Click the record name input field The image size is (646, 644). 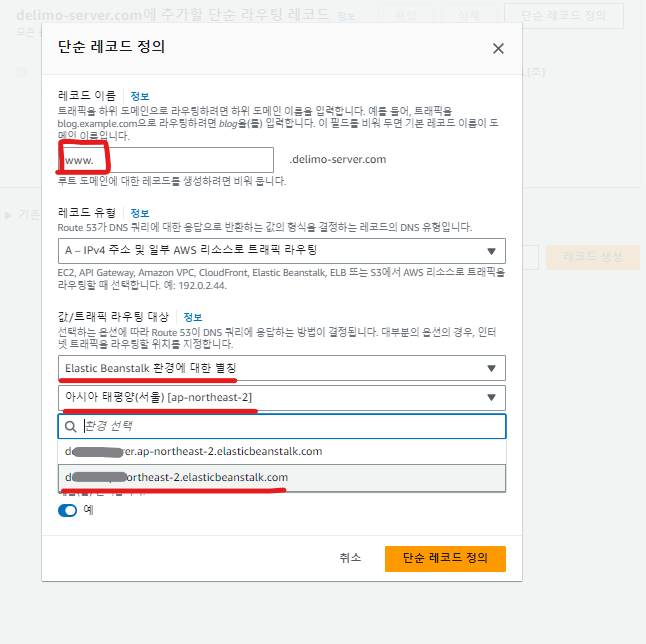[x=166, y=160]
